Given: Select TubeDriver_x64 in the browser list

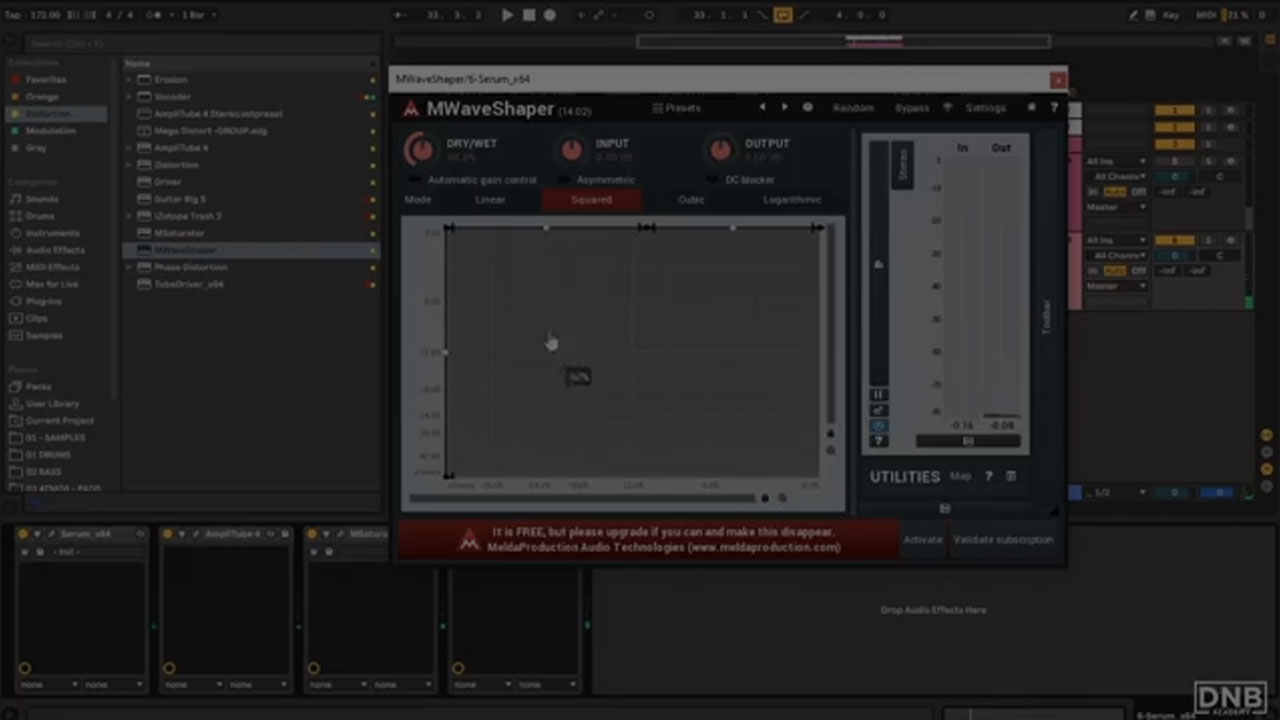Looking at the screenshot, I should pos(249,284).
